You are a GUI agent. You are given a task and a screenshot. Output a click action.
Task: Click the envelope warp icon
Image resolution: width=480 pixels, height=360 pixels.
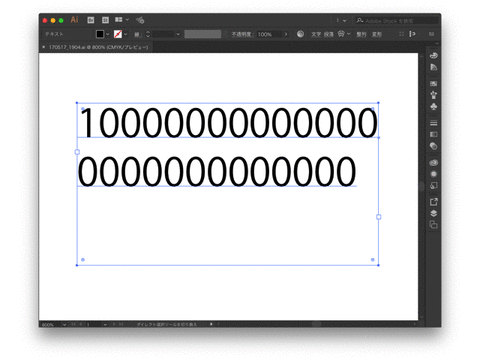pos(341,34)
